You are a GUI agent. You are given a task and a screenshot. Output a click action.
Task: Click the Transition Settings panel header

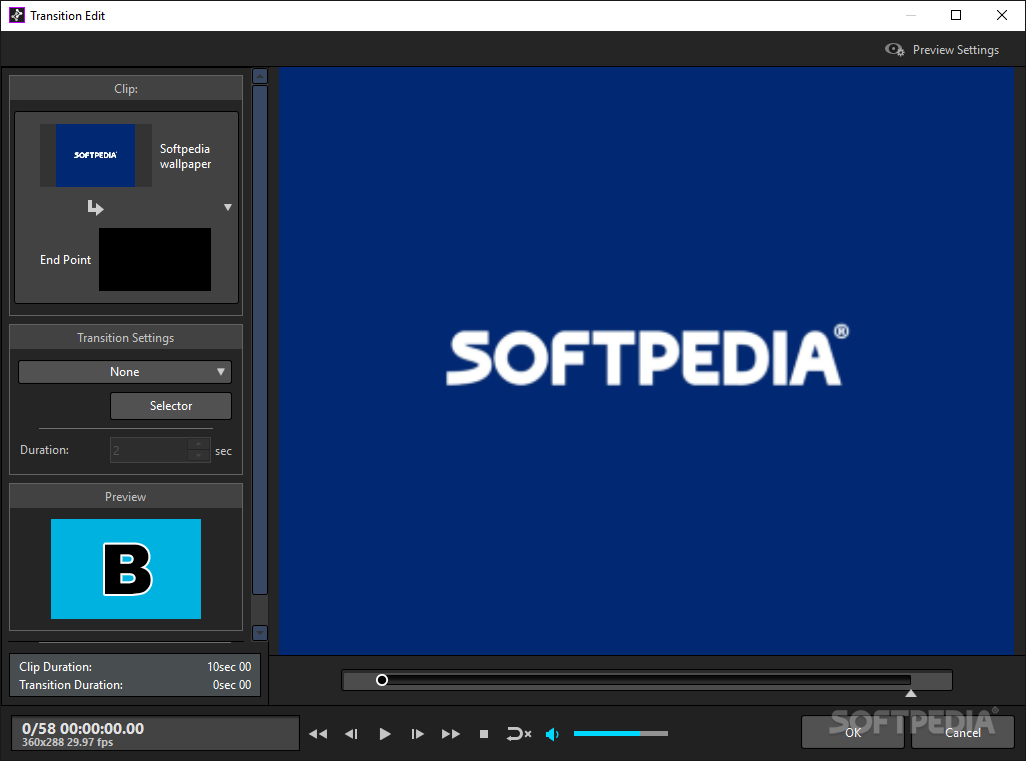pyautogui.click(x=126, y=338)
